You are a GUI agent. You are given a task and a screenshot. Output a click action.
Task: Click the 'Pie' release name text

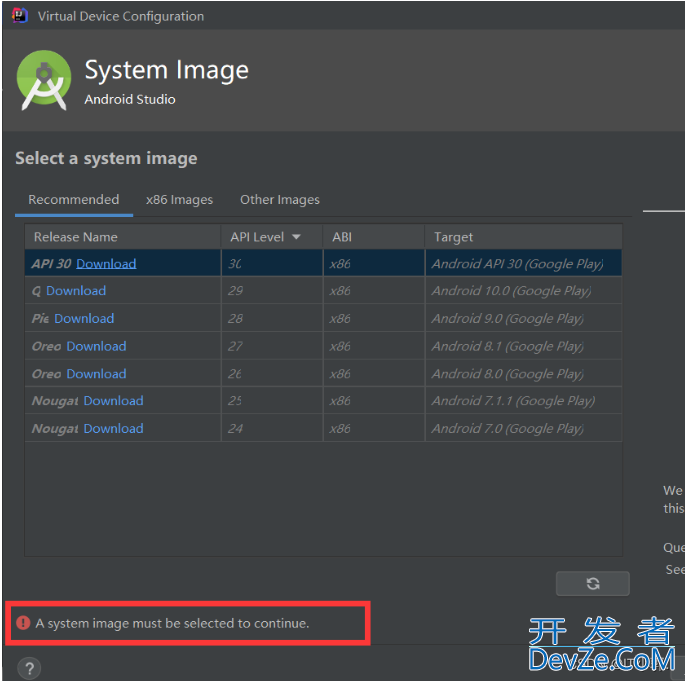pos(40,318)
